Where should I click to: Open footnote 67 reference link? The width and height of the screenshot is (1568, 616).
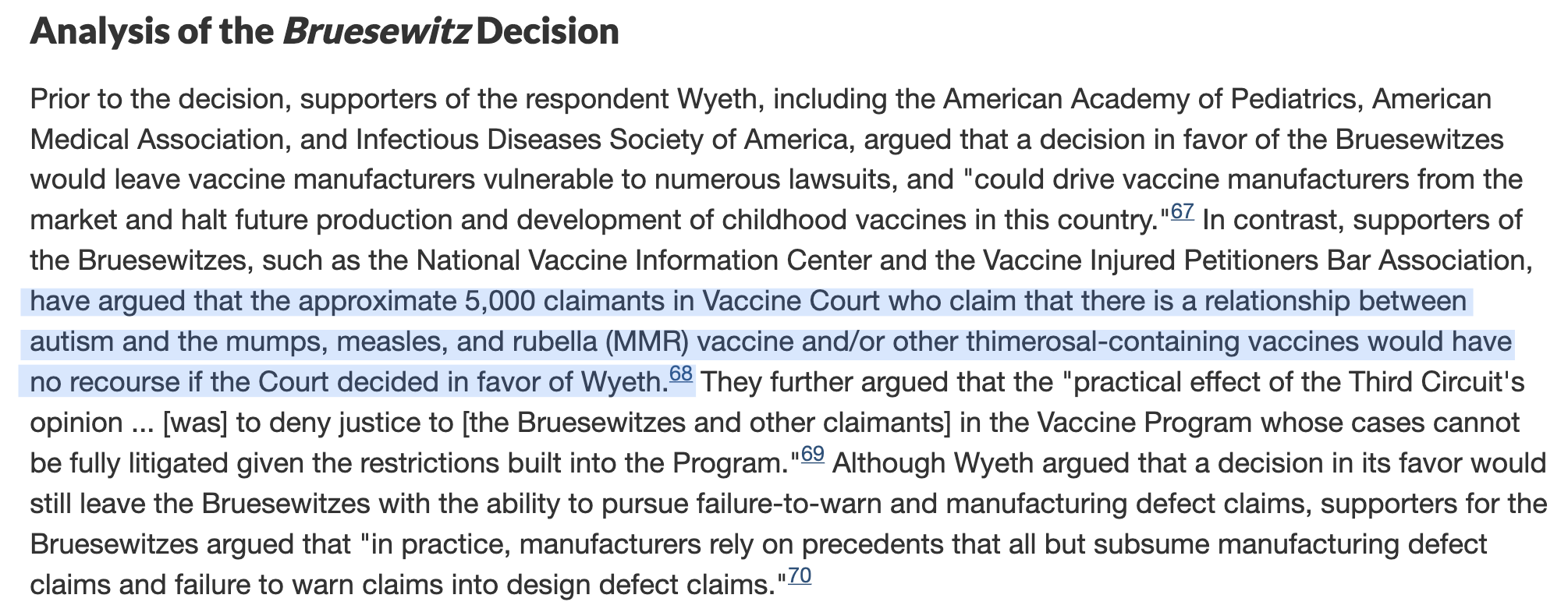pyautogui.click(x=1182, y=211)
